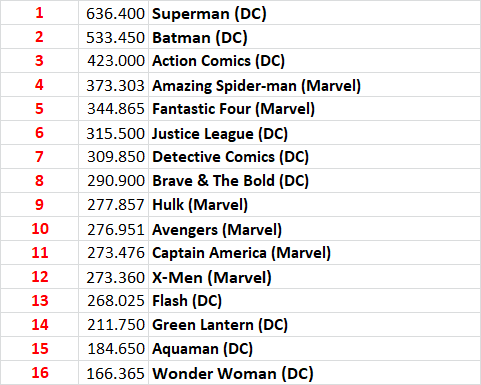The image size is (481, 385).
Task: Click the Green Lantern (DC) cell
Action: point(314,325)
